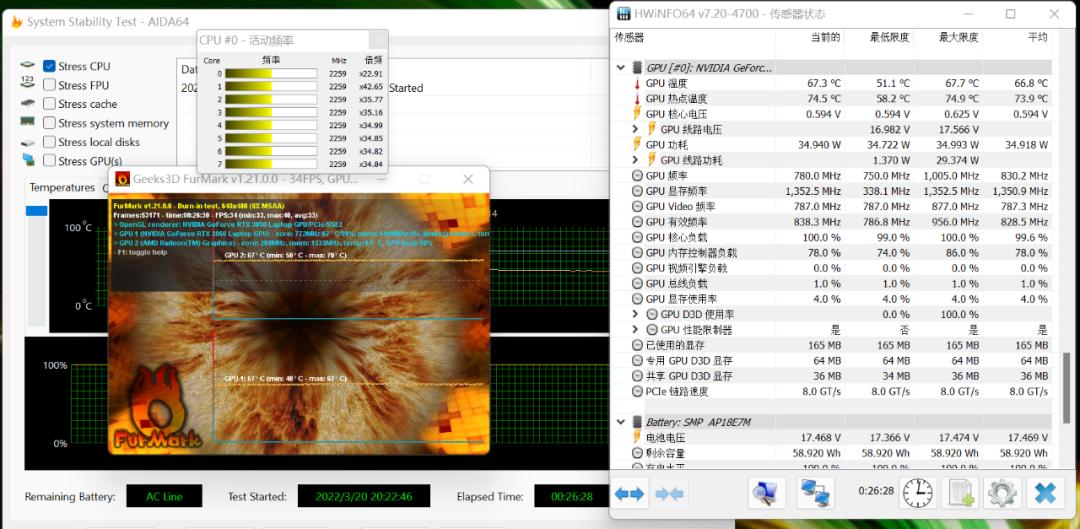The width and height of the screenshot is (1080, 529).
Task: Close the CPU #0 活动频率 window
Action: point(377,40)
